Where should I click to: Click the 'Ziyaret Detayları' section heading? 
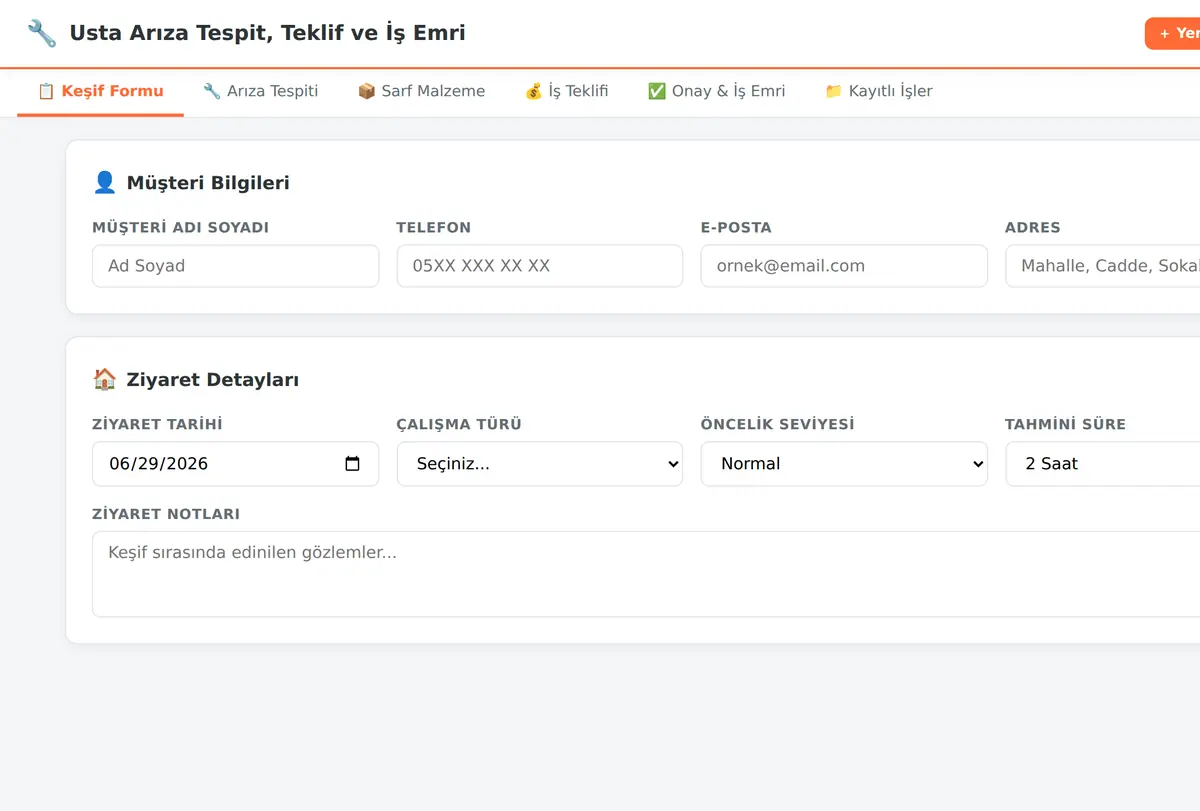click(x=212, y=380)
